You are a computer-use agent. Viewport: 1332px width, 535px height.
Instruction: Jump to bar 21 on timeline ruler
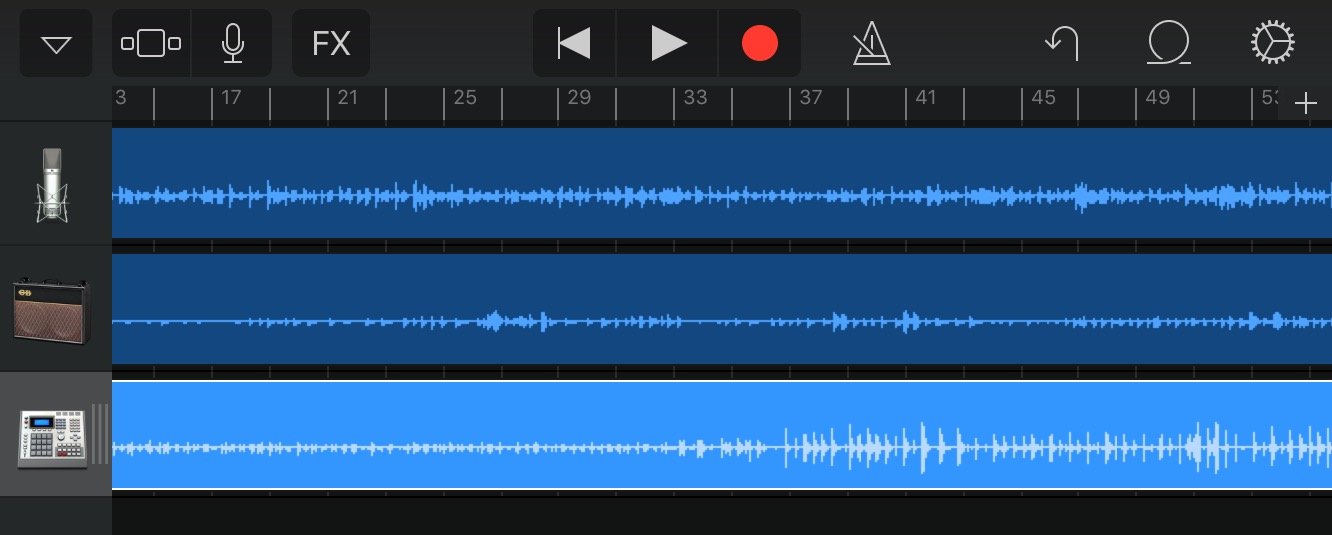point(347,99)
